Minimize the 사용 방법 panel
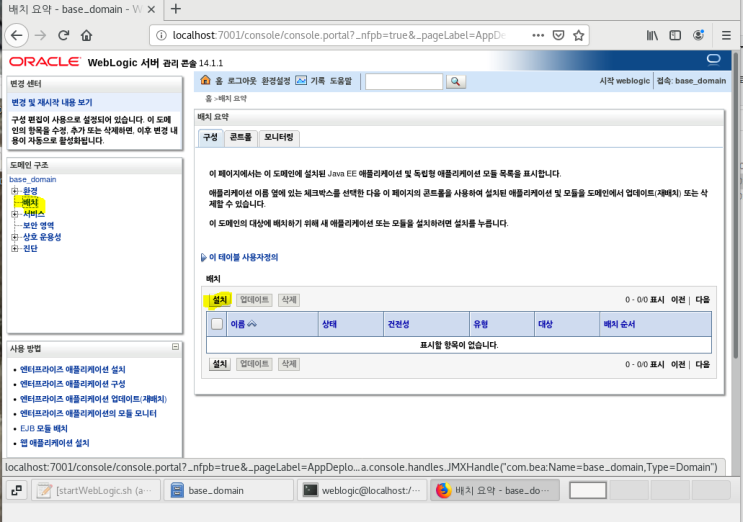This screenshot has width=743, height=522. click(175, 347)
